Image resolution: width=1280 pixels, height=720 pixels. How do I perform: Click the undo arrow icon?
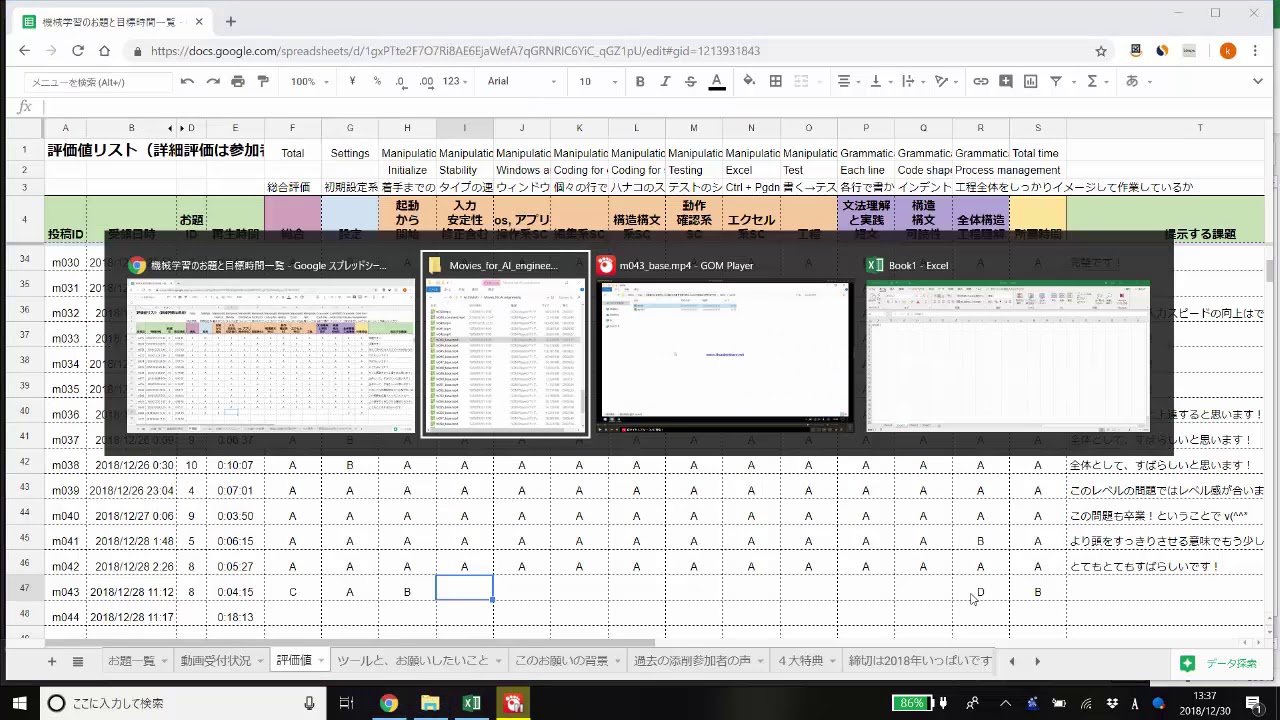click(x=187, y=81)
